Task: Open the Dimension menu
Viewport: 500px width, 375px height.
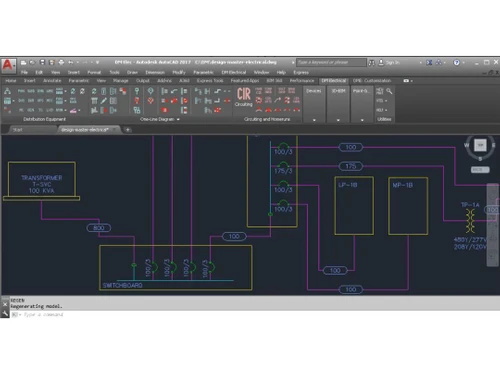Action: click(x=155, y=72)
